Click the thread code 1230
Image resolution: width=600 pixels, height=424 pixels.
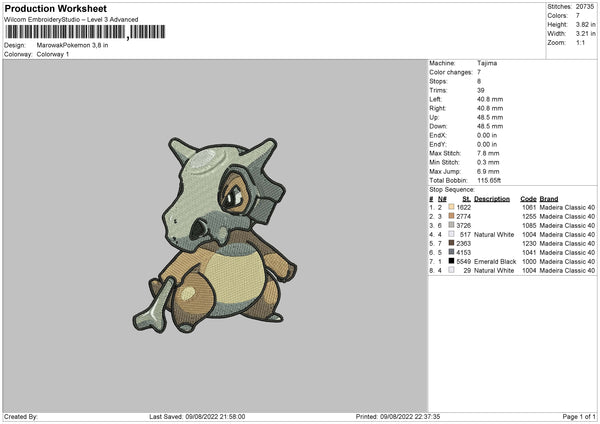pyautogui.click(x=529, y=243)
